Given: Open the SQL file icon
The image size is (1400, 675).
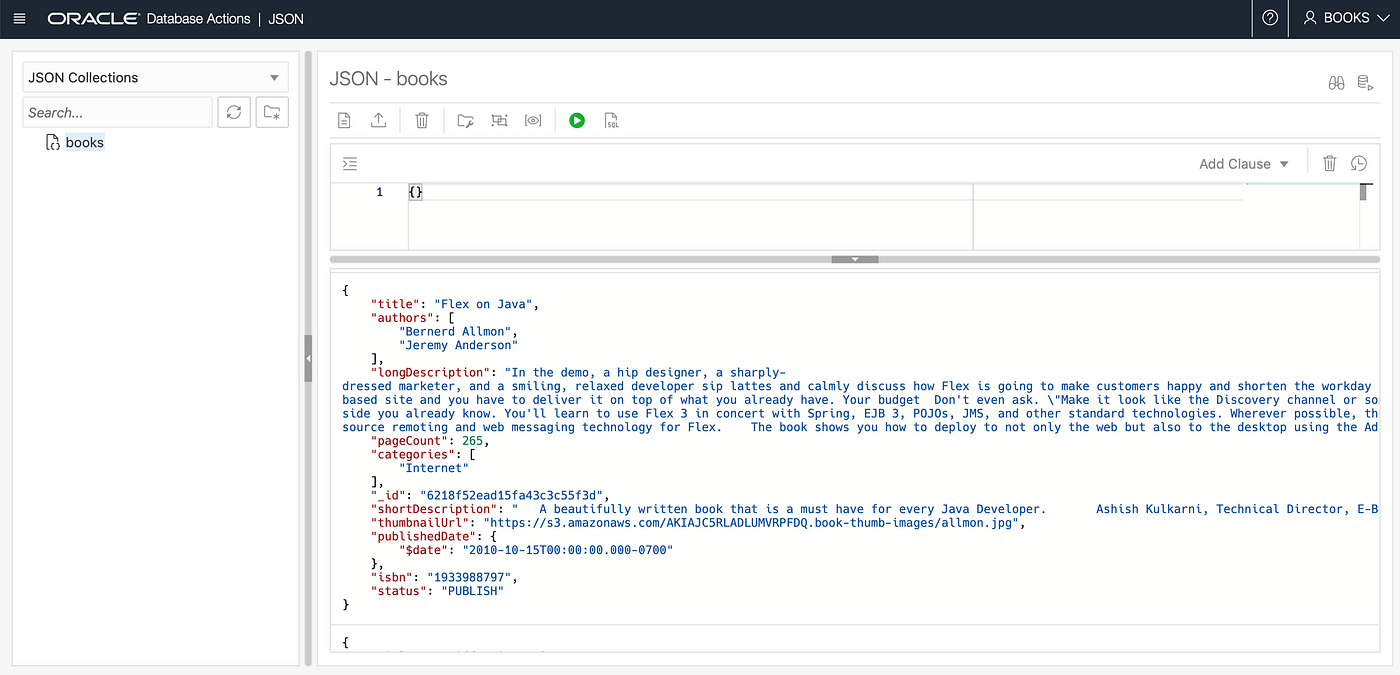Looking at the screenshot, I should (x=611, y=120).
